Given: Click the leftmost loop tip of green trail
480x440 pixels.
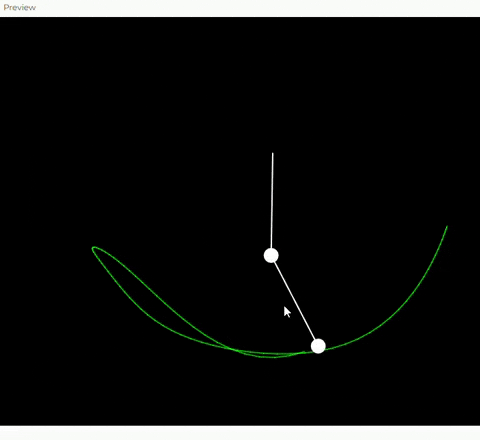Looking at the screenshot, I should coord(94,249).
